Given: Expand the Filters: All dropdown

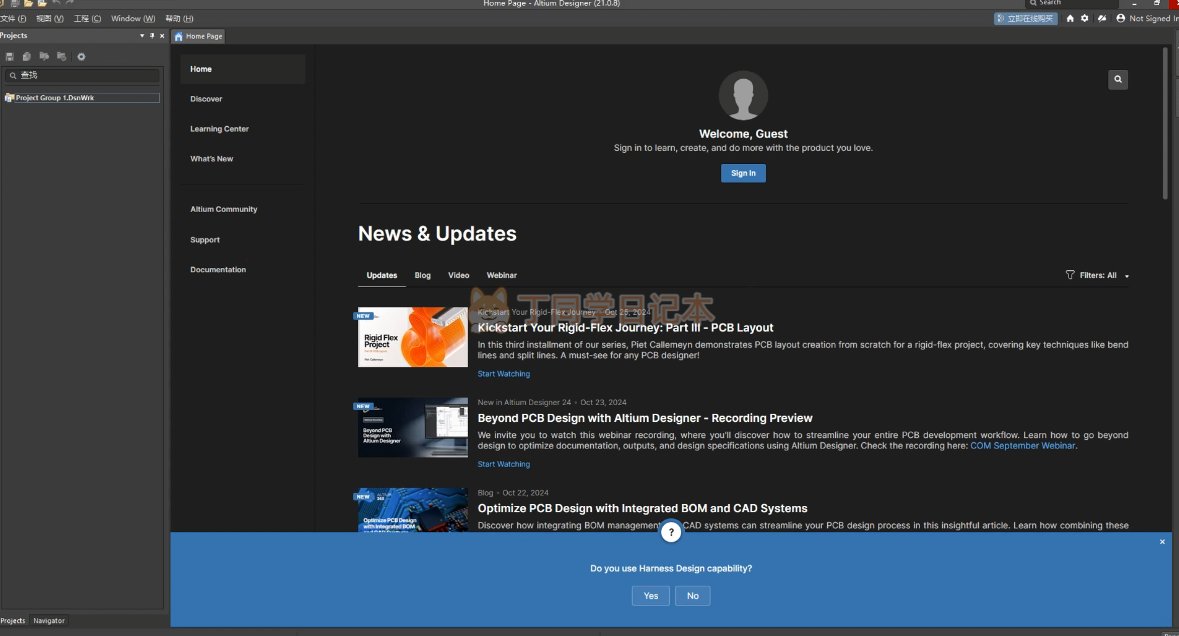Looking at the screenshot, I should pos(1127,276).
